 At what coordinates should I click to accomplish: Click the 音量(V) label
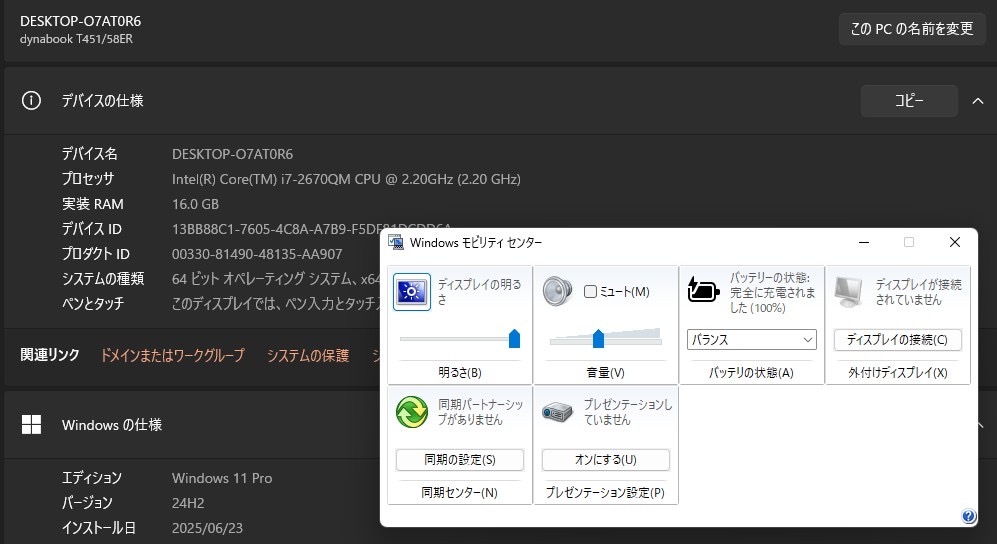[605, 372]
